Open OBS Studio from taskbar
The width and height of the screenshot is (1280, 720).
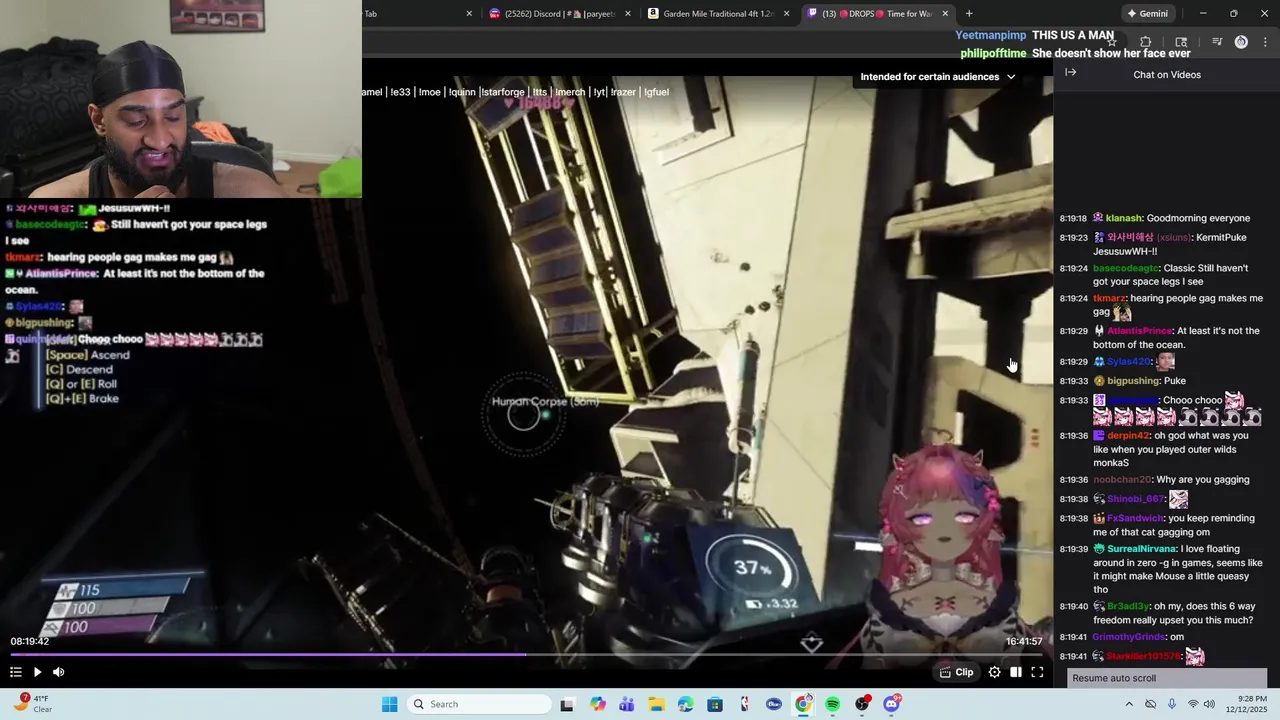pyautogui.click(x=862, y=704)
